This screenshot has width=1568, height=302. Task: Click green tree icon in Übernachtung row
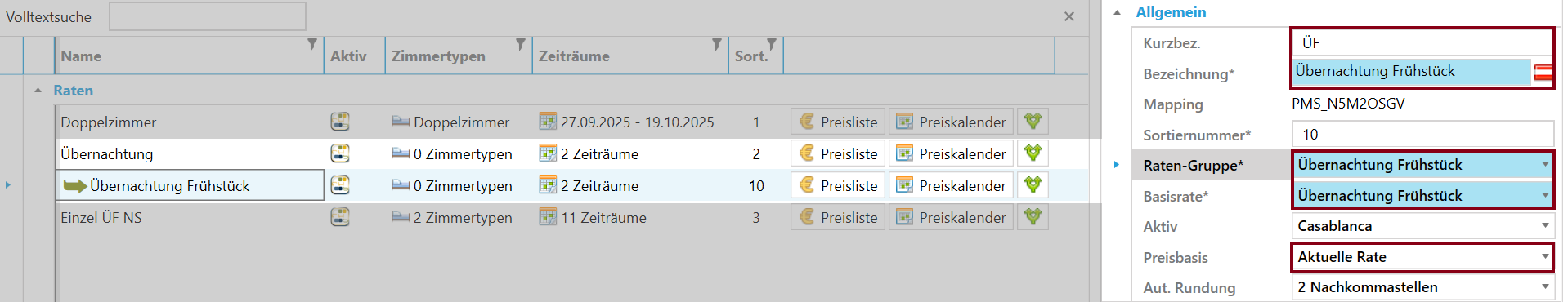[x=1033, y=153]
